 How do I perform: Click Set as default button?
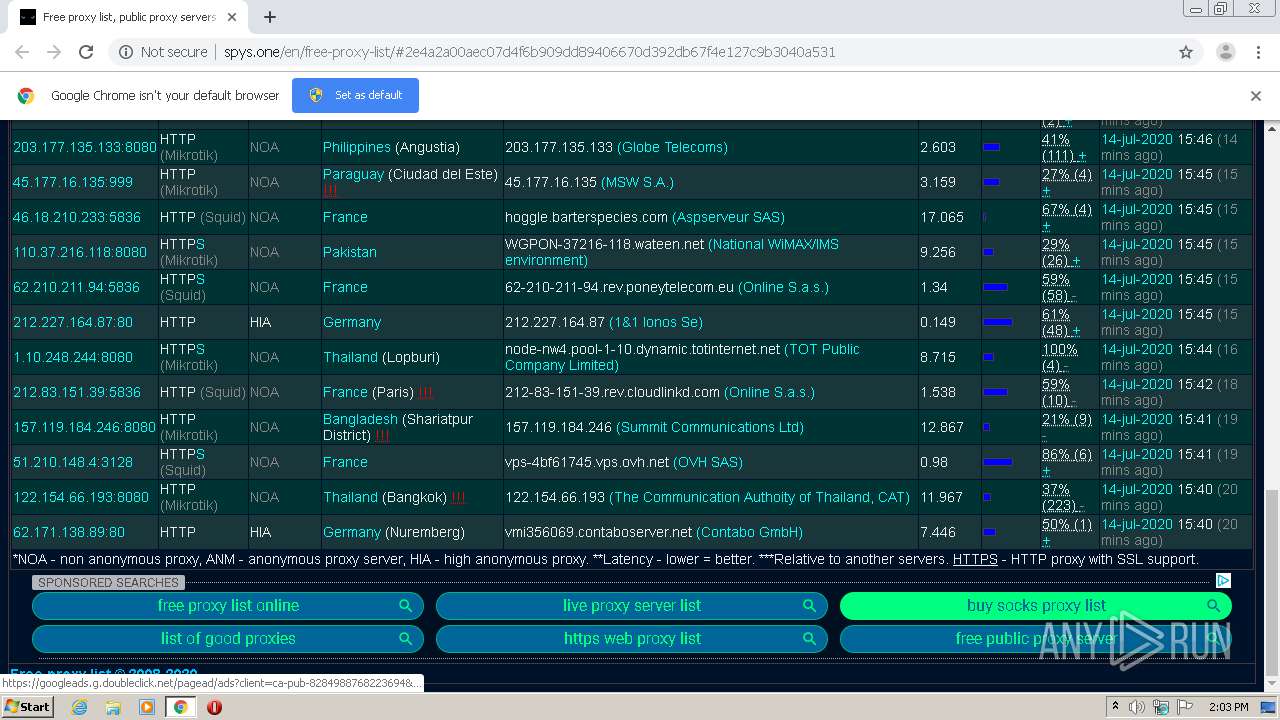click(355, 95)
